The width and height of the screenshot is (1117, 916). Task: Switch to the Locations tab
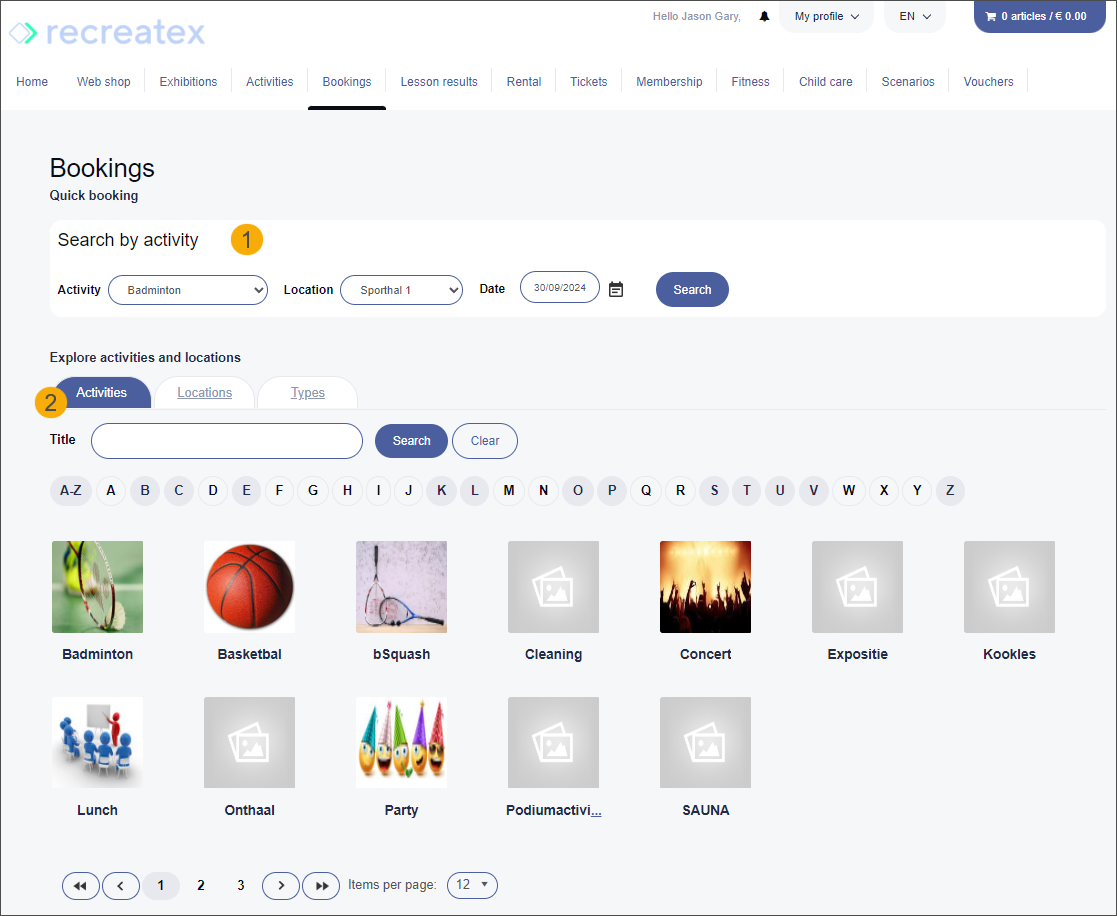(x=204, y=393)
